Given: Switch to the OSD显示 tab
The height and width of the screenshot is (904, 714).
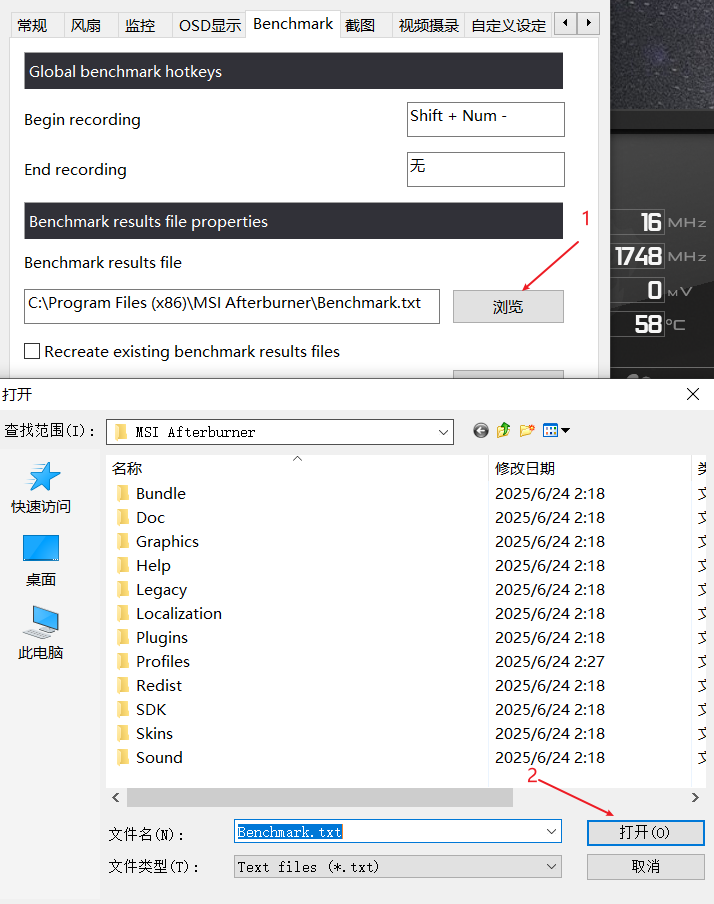Looking at the screenshot, I should [x=210, y=25].
